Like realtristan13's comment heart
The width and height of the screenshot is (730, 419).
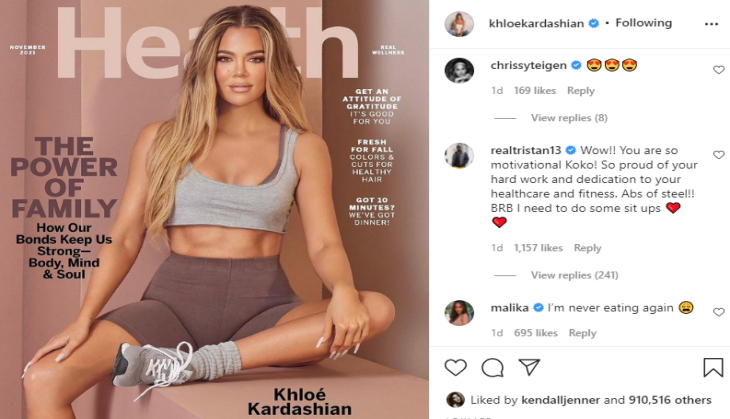coord(719,155)
